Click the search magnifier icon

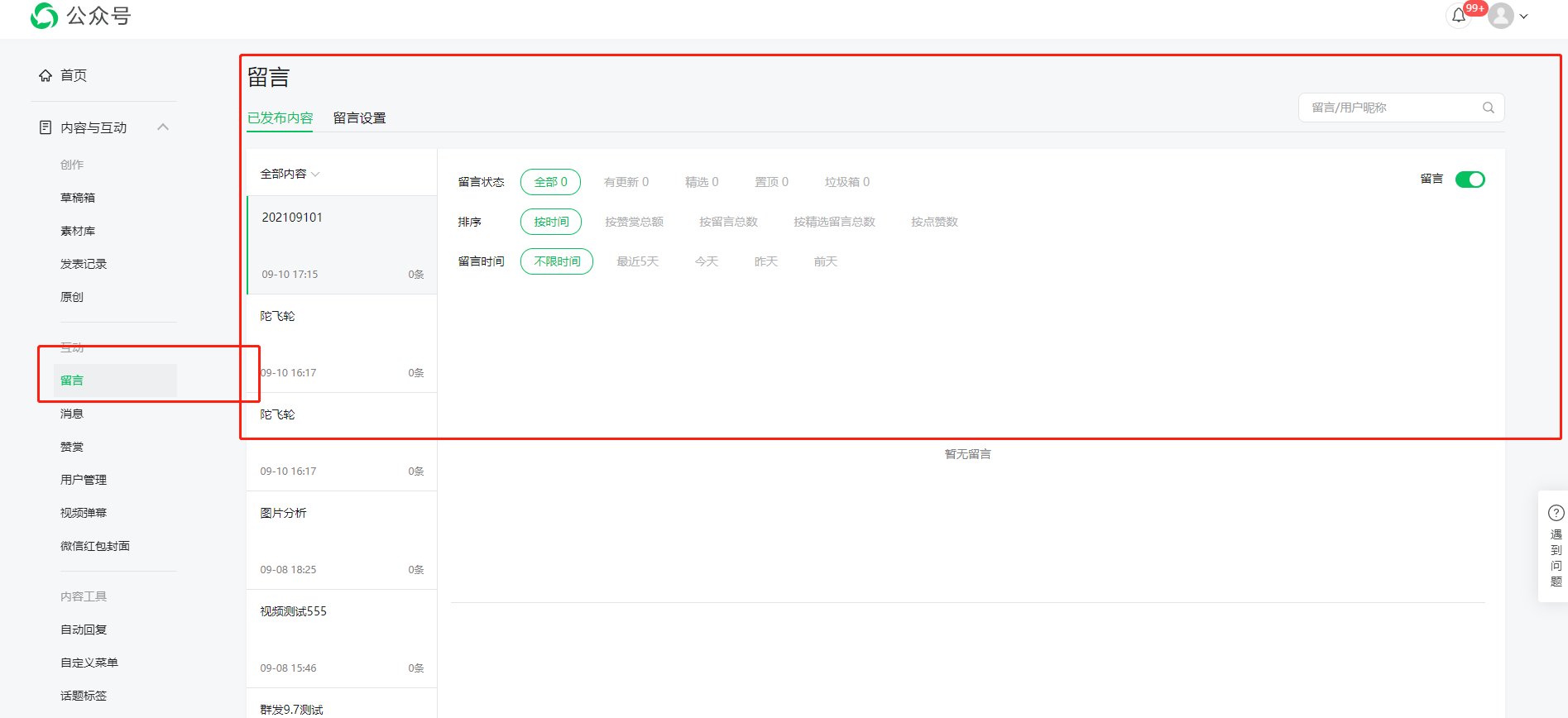(1488, 108)
